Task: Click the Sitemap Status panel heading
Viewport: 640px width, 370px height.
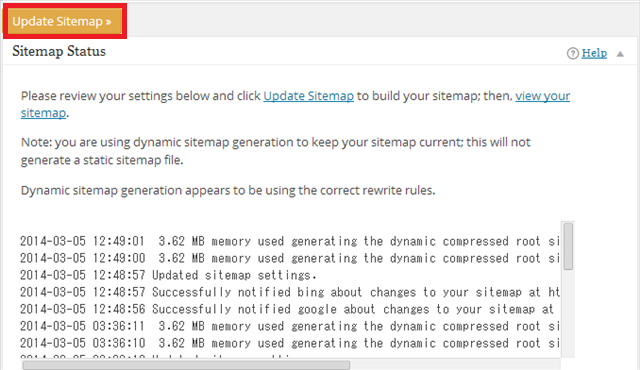Action: click(59, 51)
